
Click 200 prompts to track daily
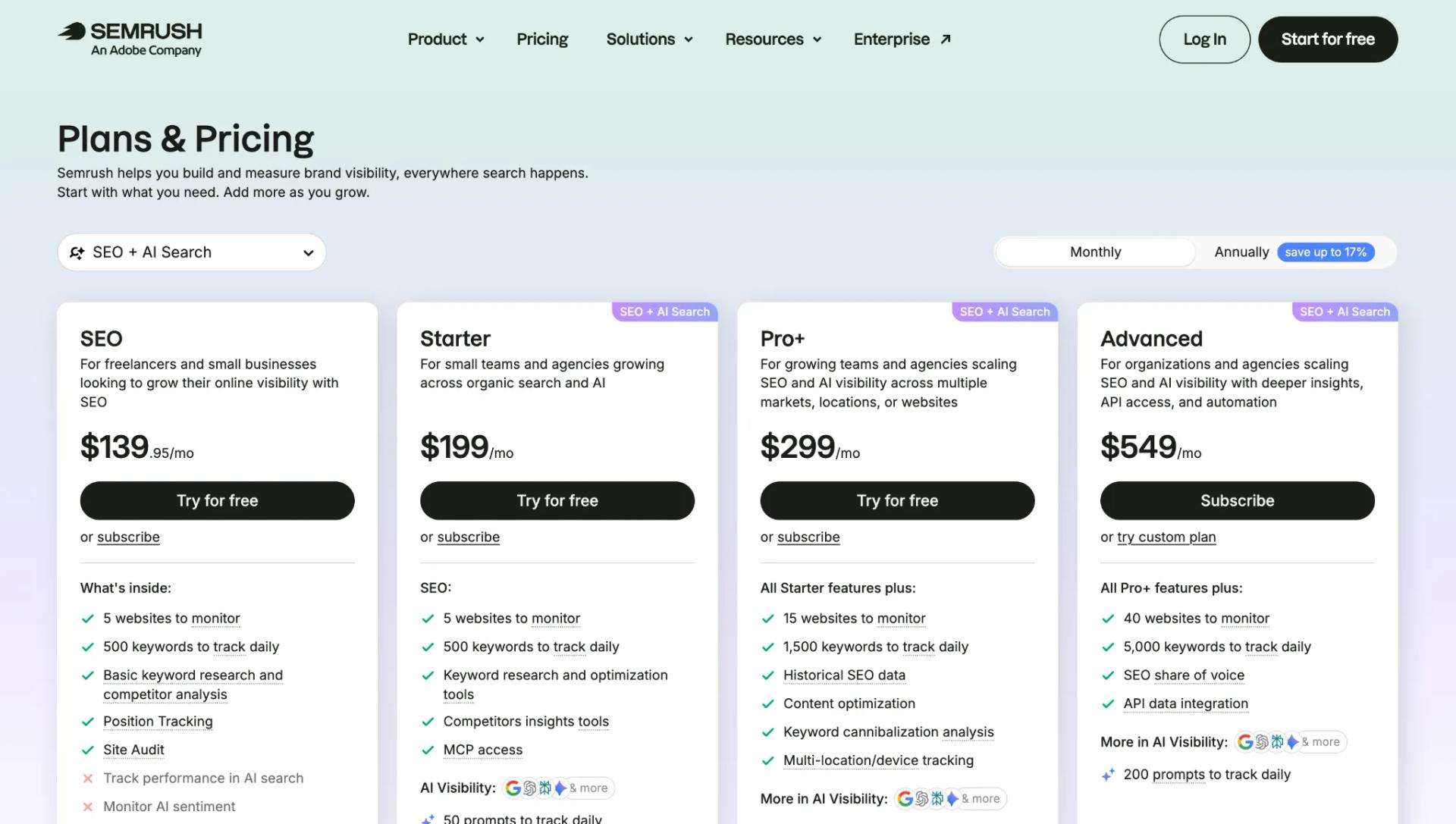click(1207, 775)
